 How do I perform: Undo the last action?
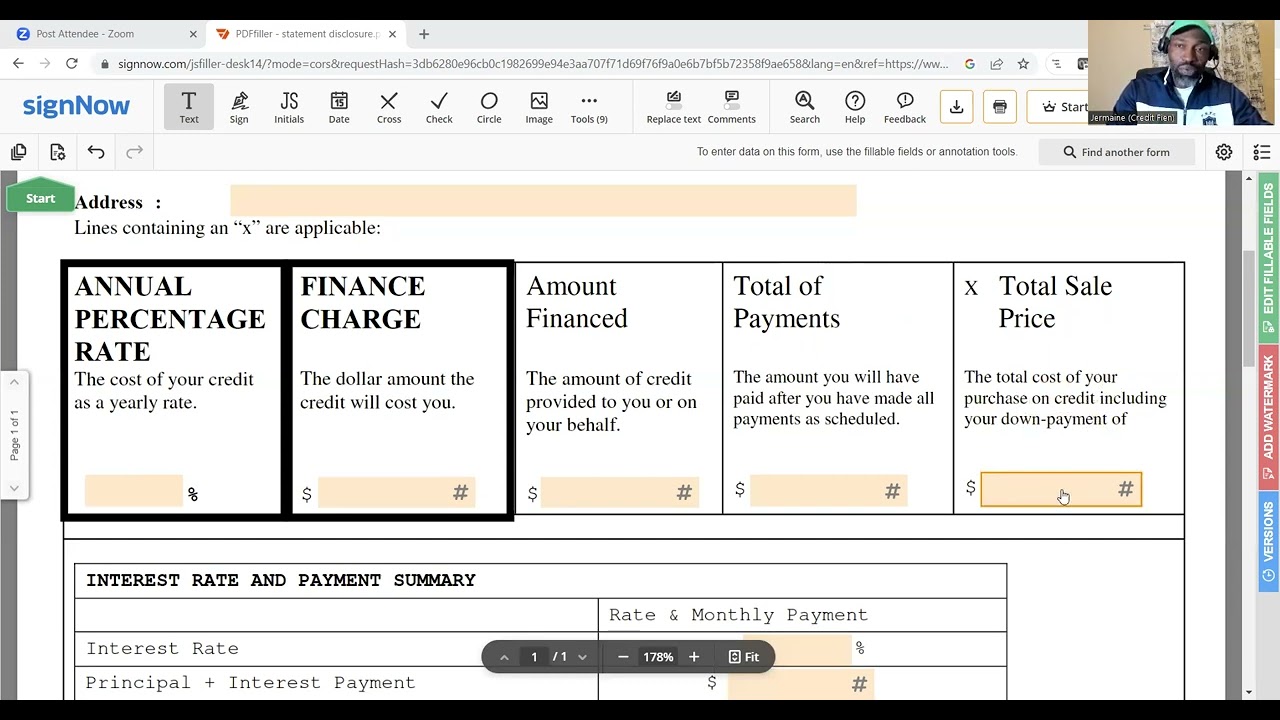click(96, 152)
